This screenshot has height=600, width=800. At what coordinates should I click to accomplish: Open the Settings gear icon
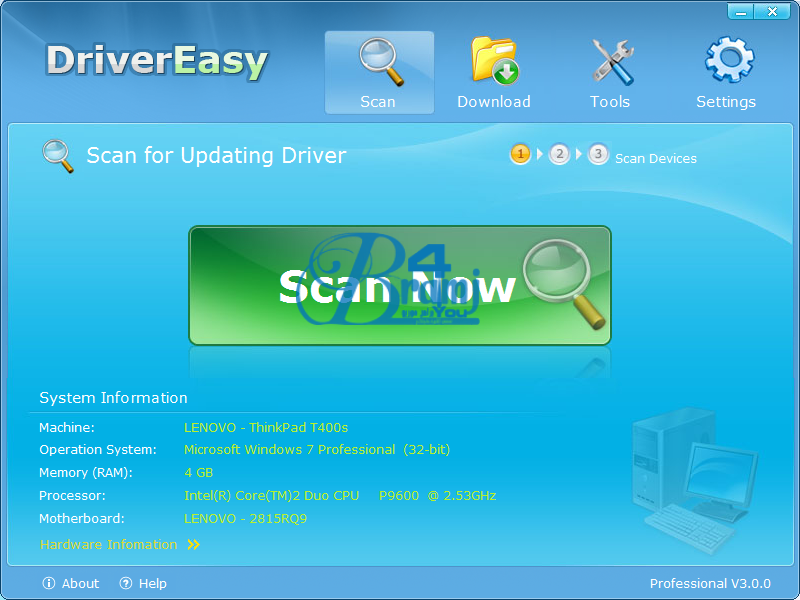[x=727, y=60]
